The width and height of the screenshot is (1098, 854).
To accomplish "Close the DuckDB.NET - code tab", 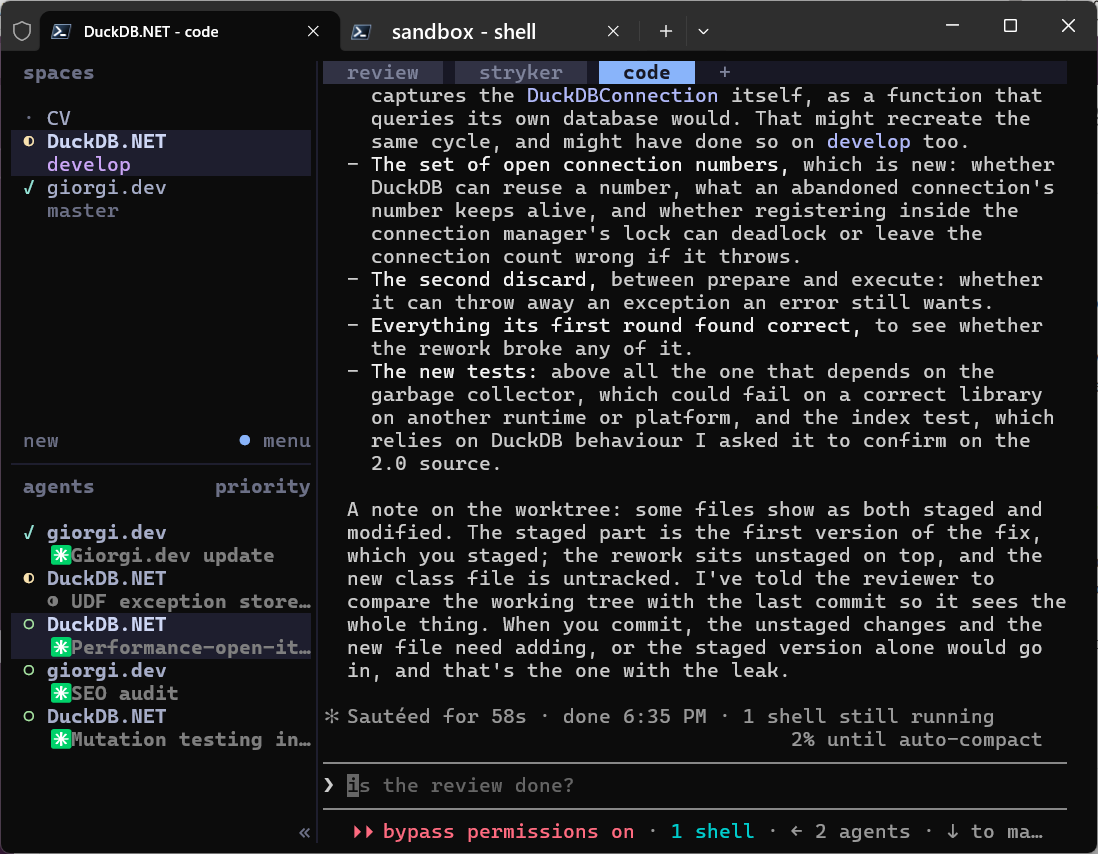I will tap(313, 32).
